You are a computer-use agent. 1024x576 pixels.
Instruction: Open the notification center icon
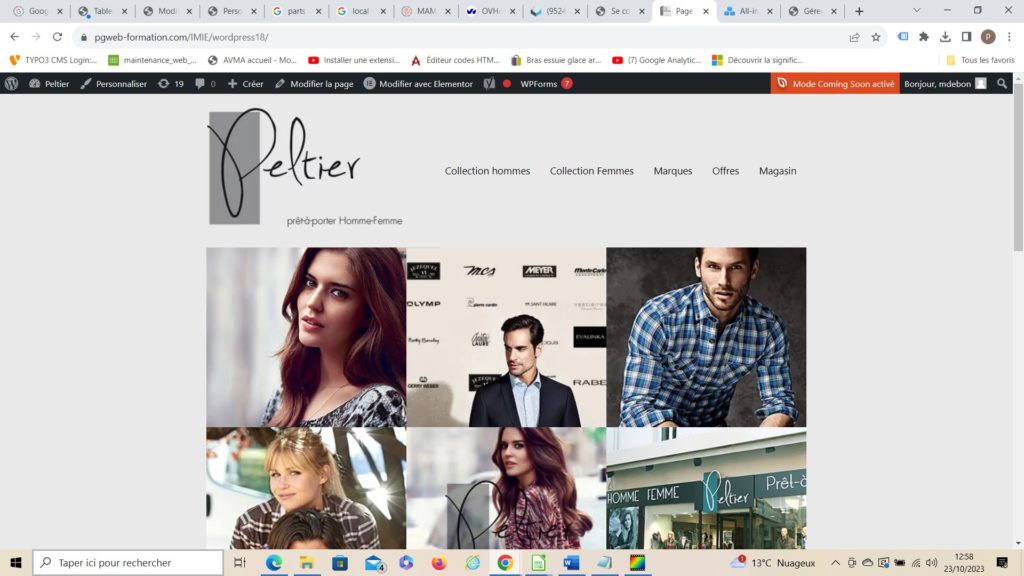coord(1002,562)
